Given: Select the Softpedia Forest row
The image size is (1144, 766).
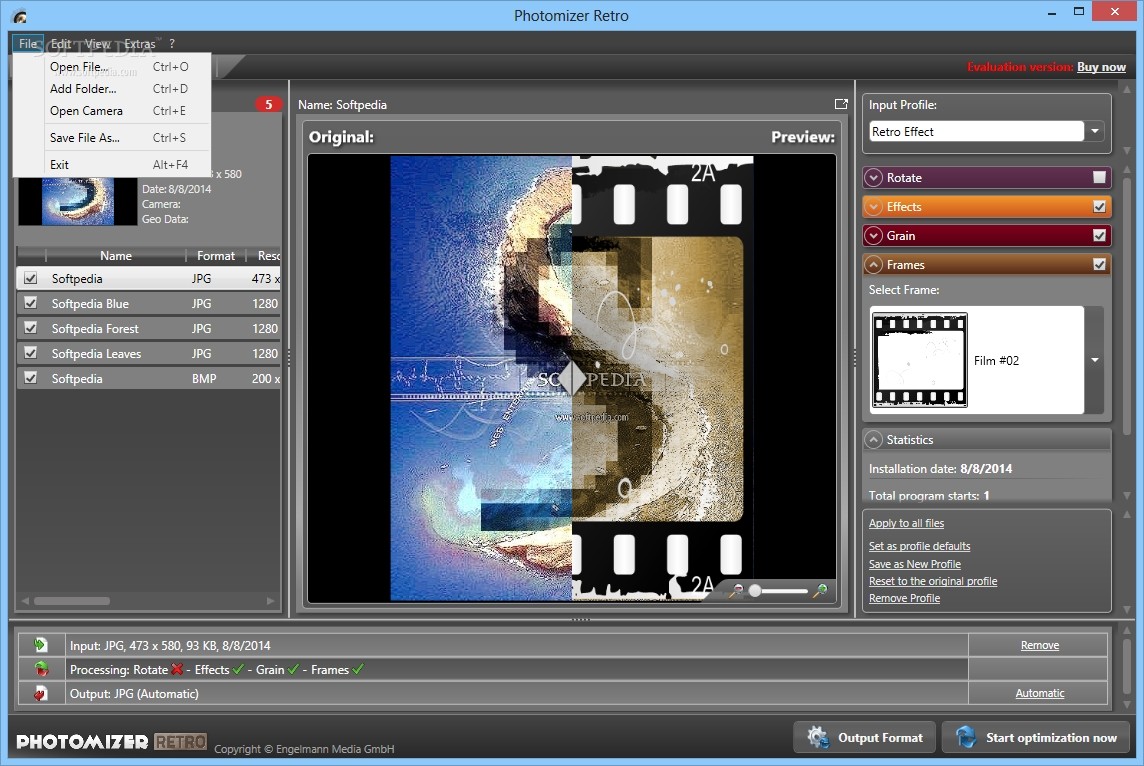Looking at the screenshot, I should [149, 328].
